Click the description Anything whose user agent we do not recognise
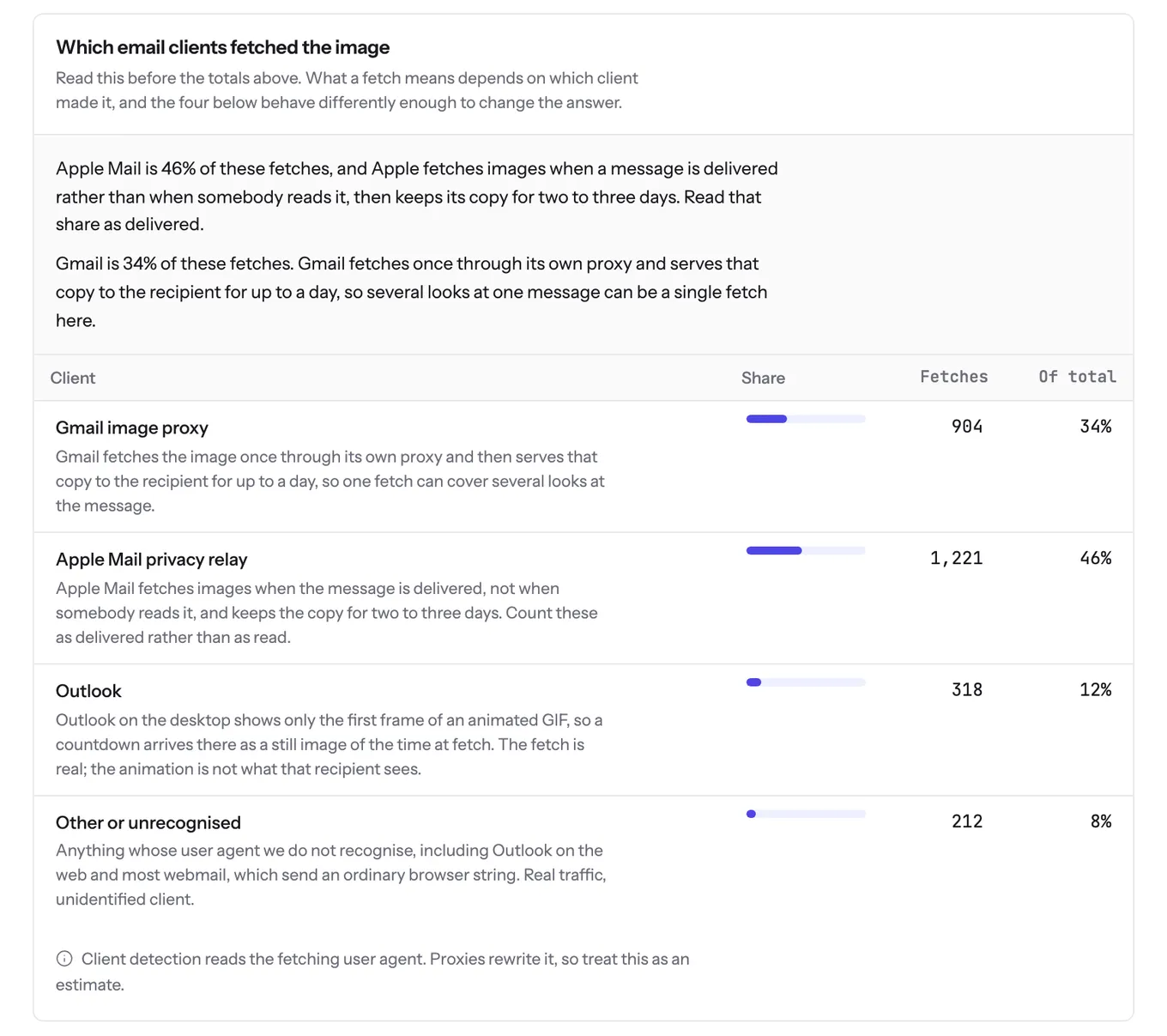The image size is (1167, 1036). pyautogui.click(x=331, y=875)
